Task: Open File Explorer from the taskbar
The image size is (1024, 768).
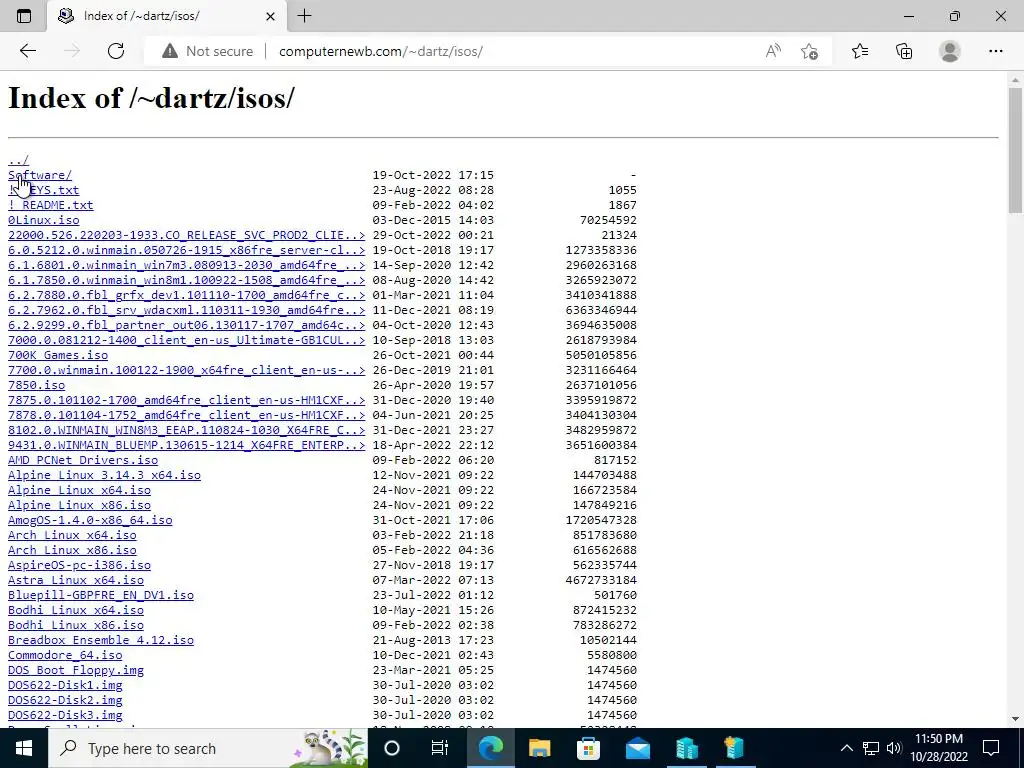Action: tap(539, 748)
